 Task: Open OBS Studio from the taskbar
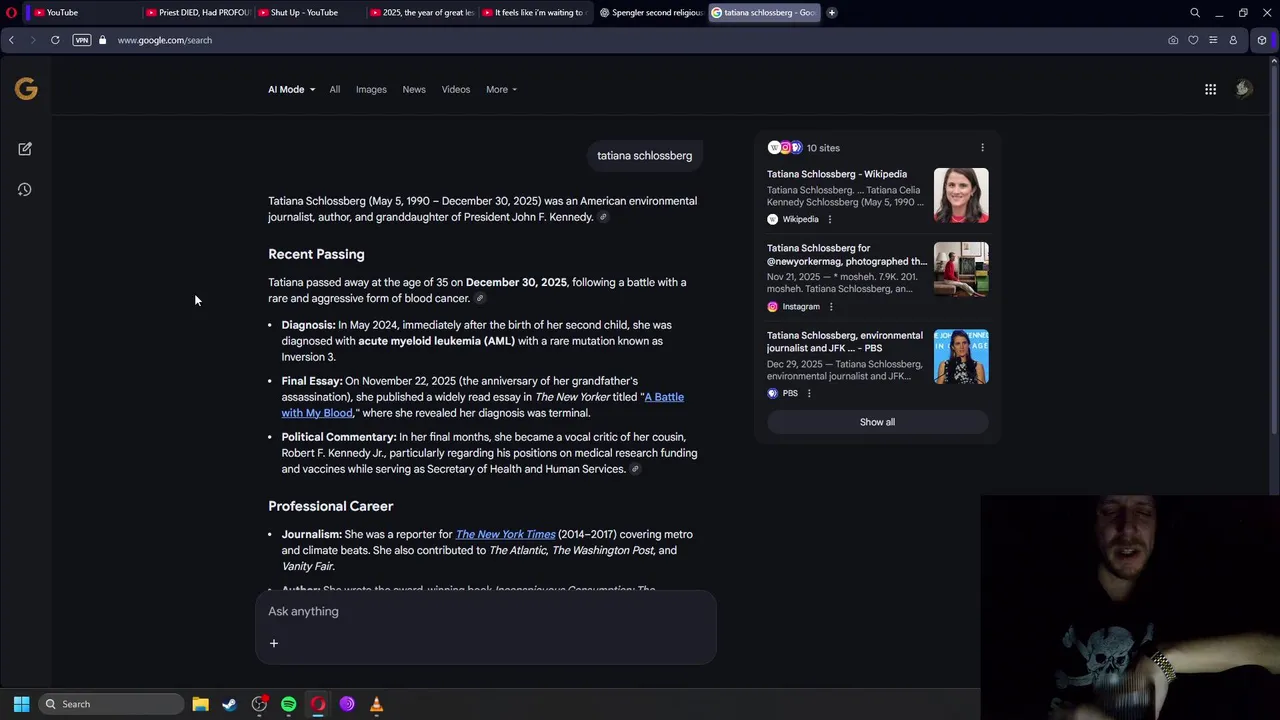click(x=259, y=704)
